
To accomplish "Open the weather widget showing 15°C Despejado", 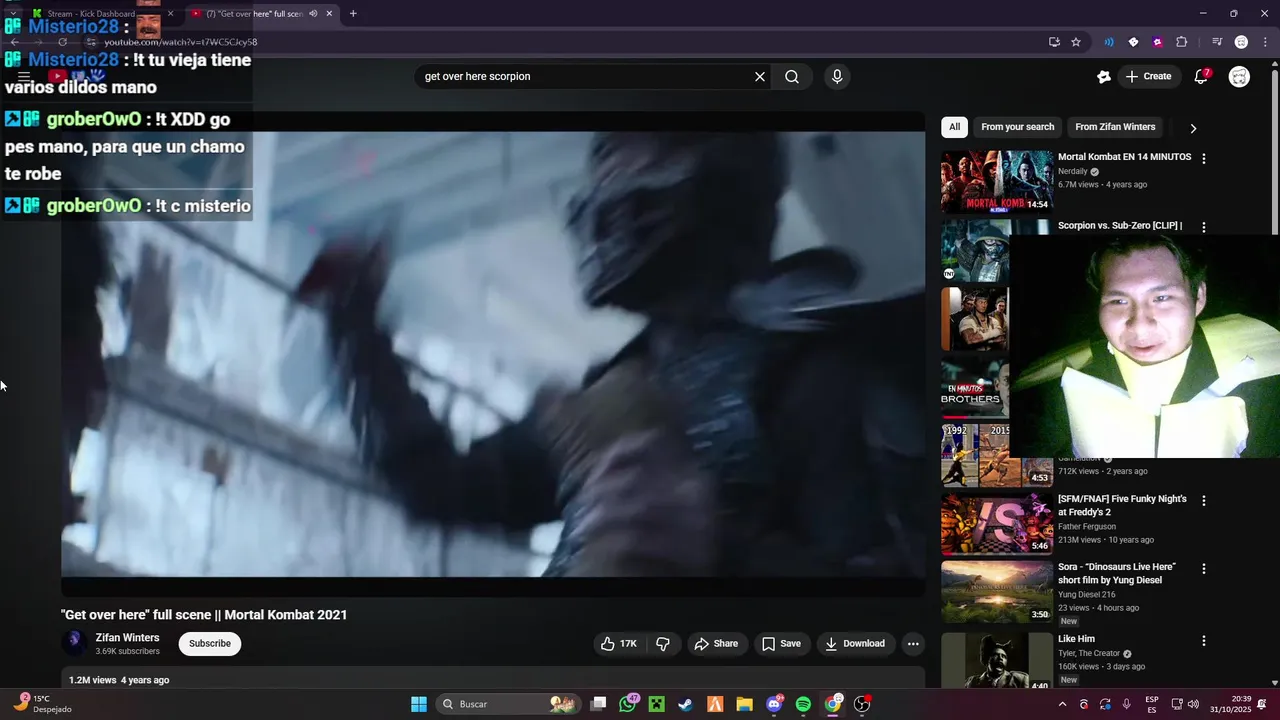I will pyautogui.click(x=42, y=704).
